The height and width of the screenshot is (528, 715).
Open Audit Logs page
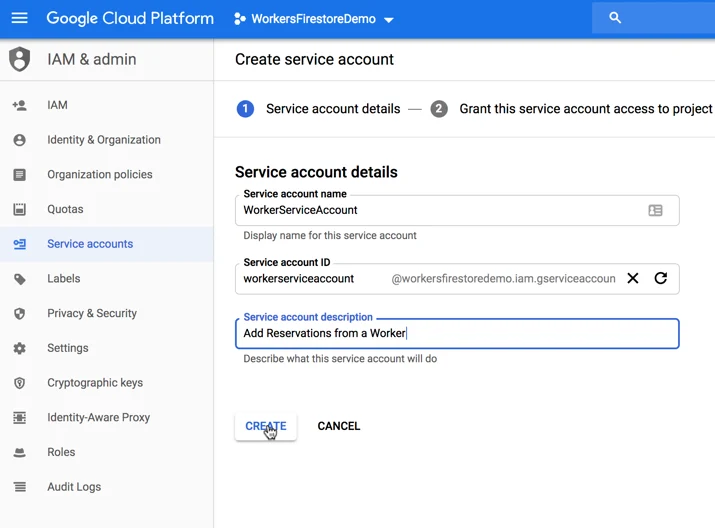click(x=107, y=487)
